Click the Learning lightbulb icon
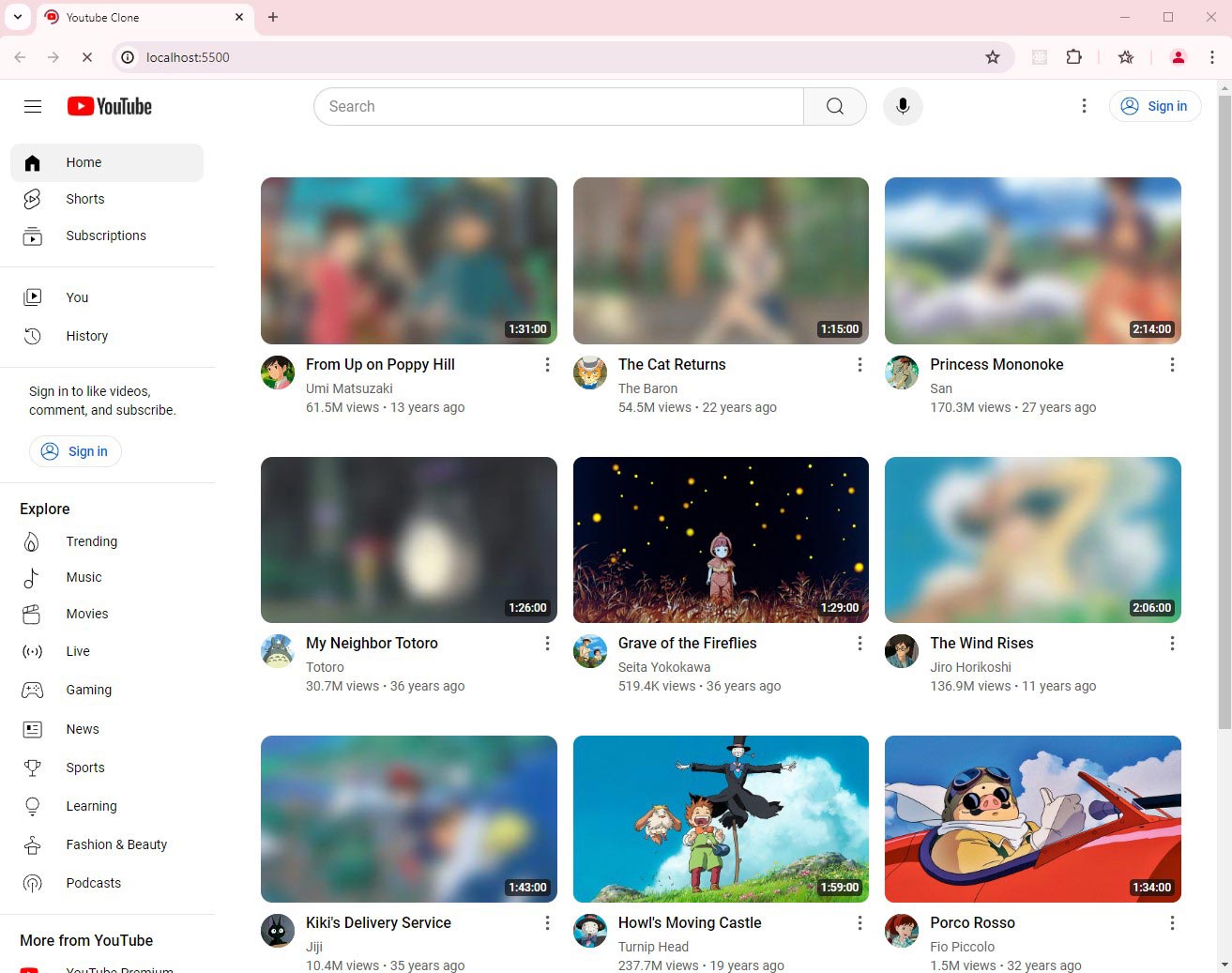The width and height of the screenshot is (1232, 973). point(33,806)
